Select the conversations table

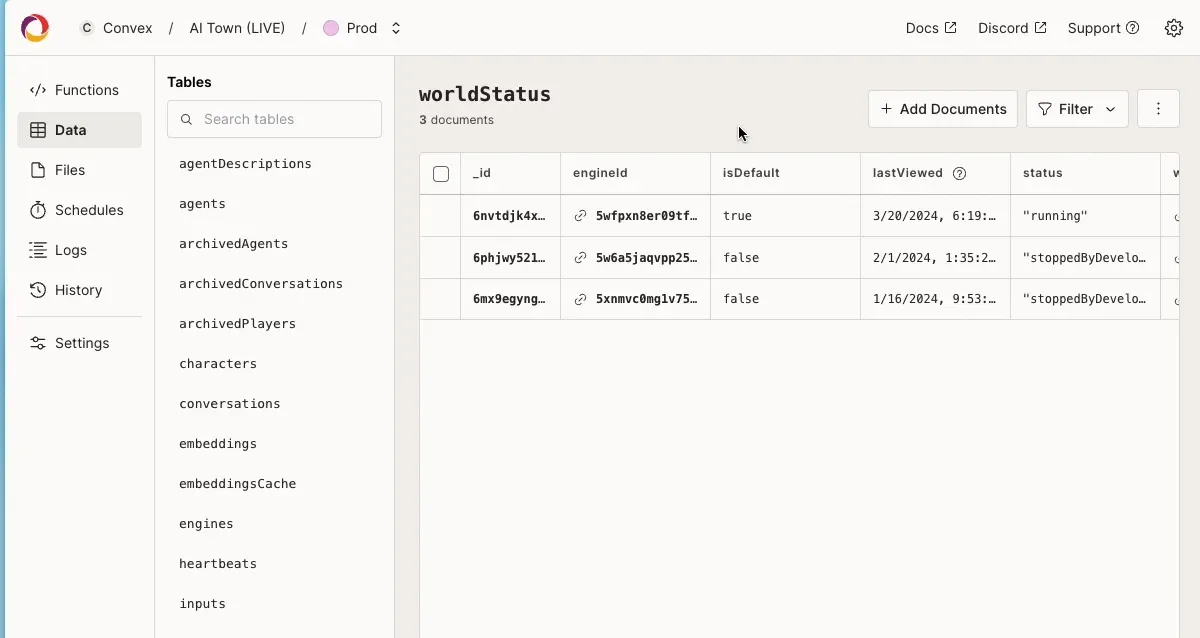pyautogui.click(x=230, y=403)
